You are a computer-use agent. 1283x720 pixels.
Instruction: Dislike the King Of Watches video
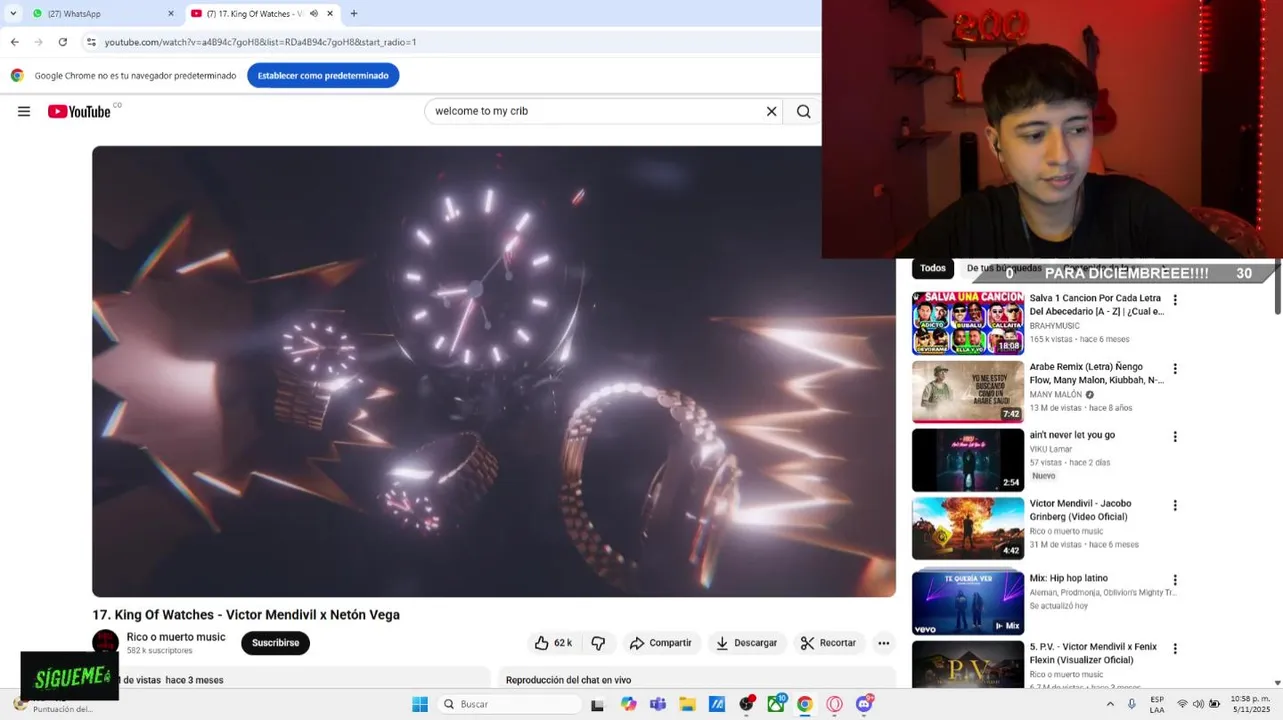(598, 643)
